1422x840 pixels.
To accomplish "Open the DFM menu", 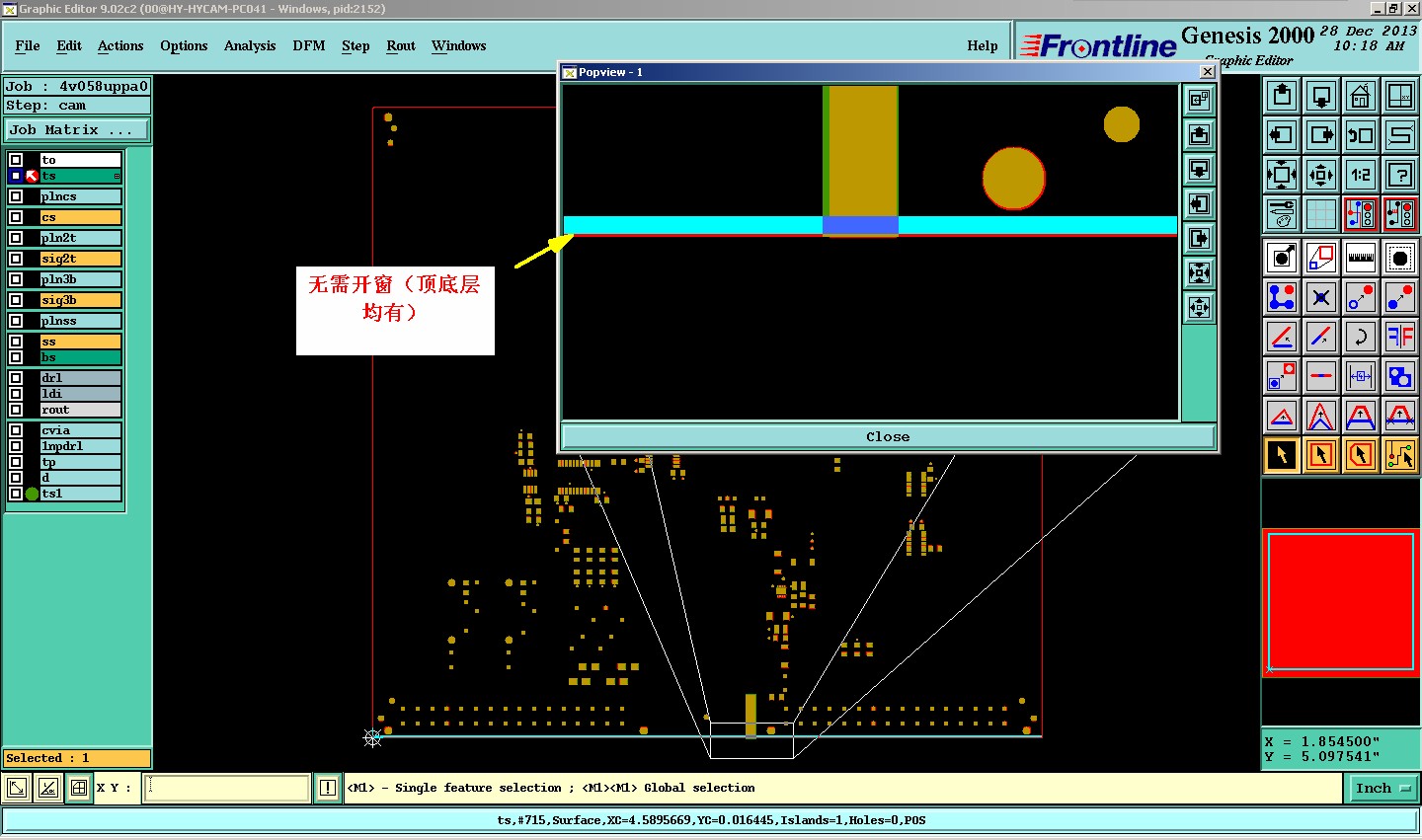I will click(x=309, y=45).
